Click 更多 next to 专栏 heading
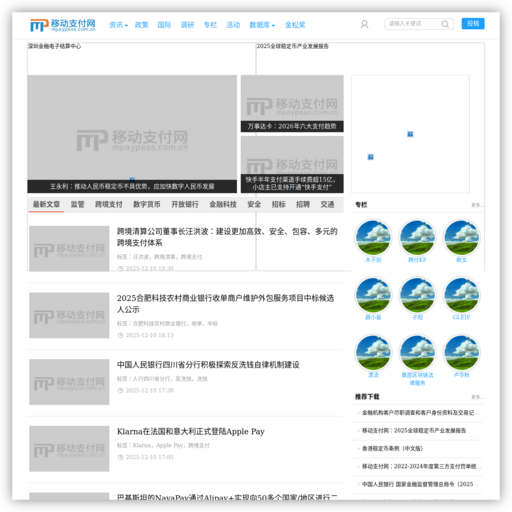Viewport: 512px width, 512px height. 477,205
